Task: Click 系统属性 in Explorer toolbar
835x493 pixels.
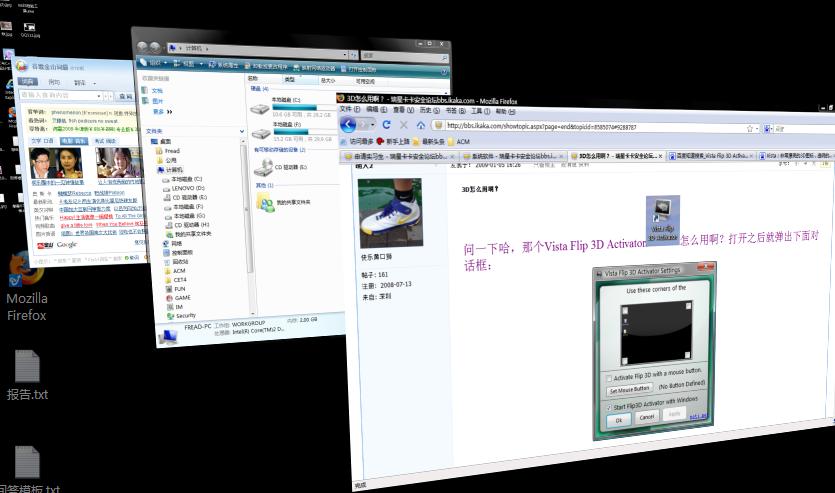Action: coord(223,65)
